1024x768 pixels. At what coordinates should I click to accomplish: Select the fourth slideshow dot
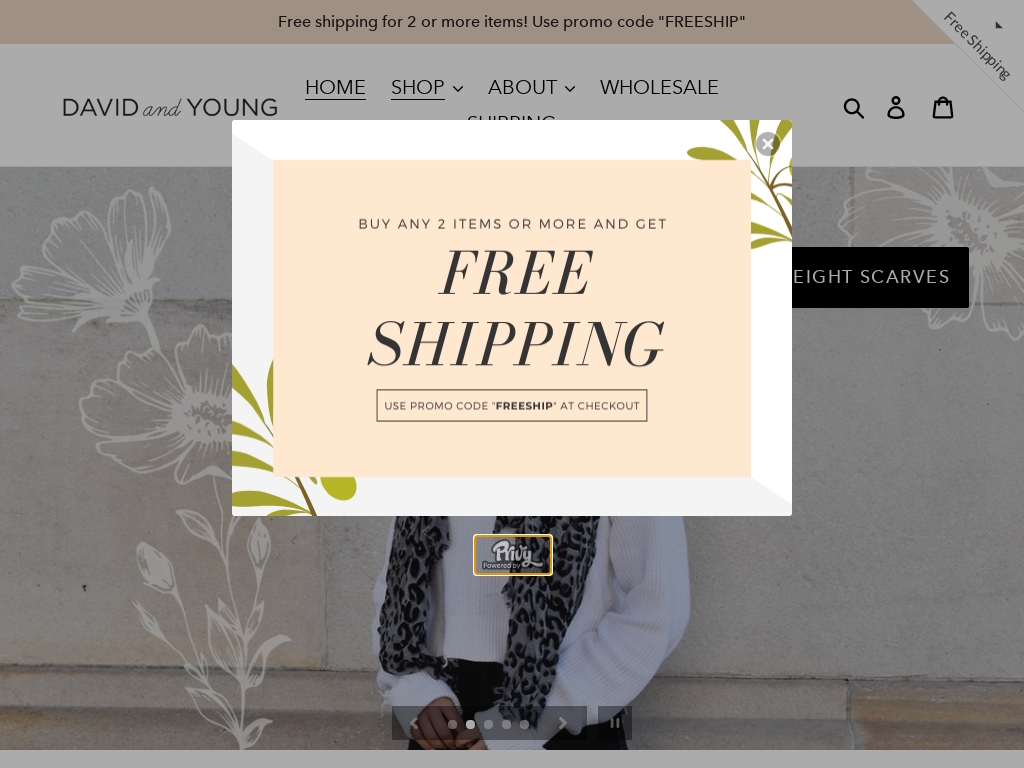click(x=506, y=724)
